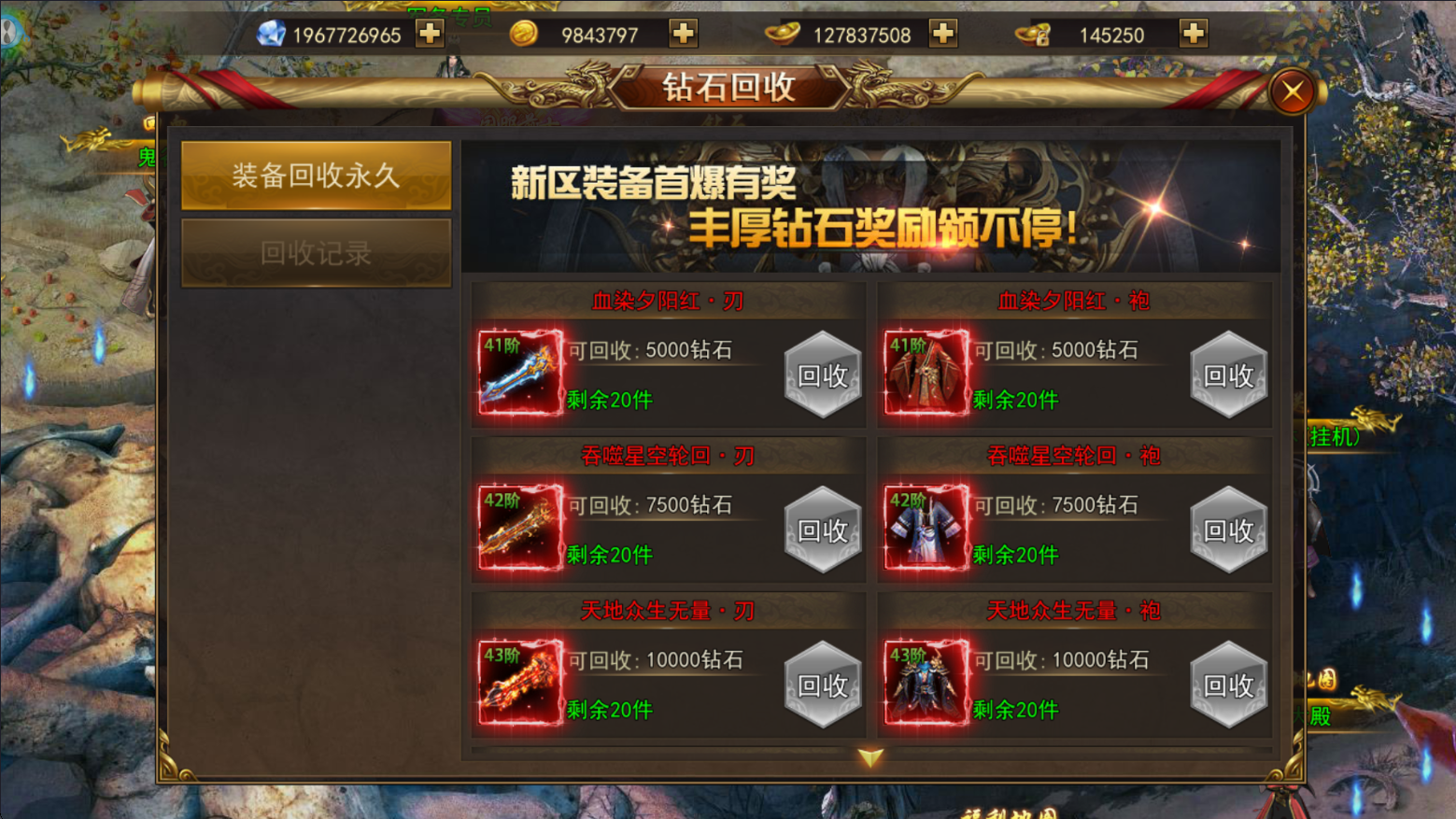This screenshot has width=1456, height=819.
Task: Select the 42阶 吞噬星空轮回·刃 weapon icon
Action: pyautogui.click(x=520, y=528)
